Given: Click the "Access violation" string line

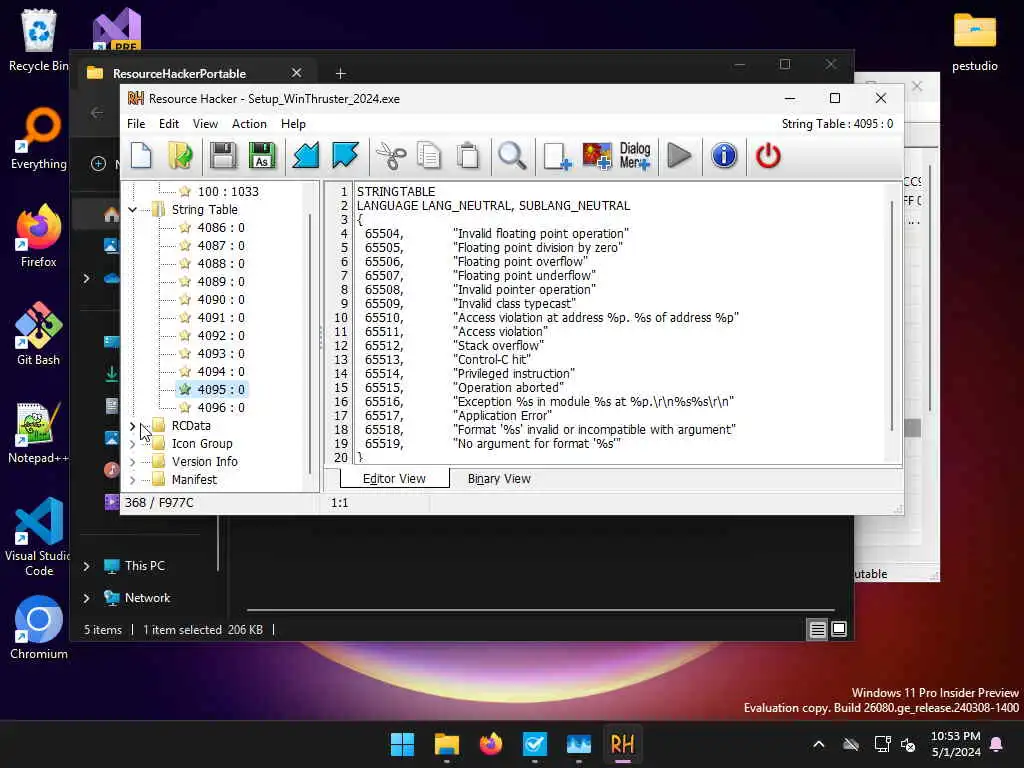Looking at the screenshot, I should pos(502,332).
